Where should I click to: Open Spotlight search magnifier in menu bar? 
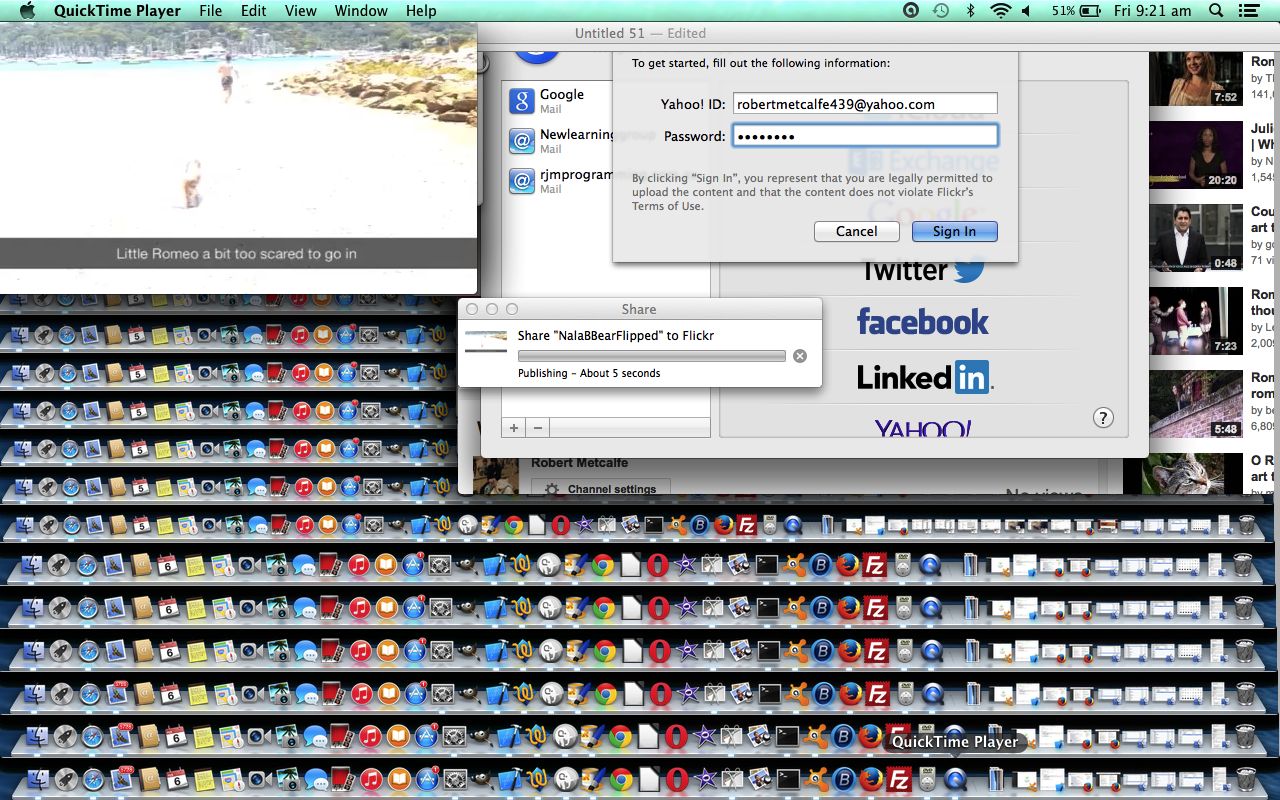[1216, 11]
